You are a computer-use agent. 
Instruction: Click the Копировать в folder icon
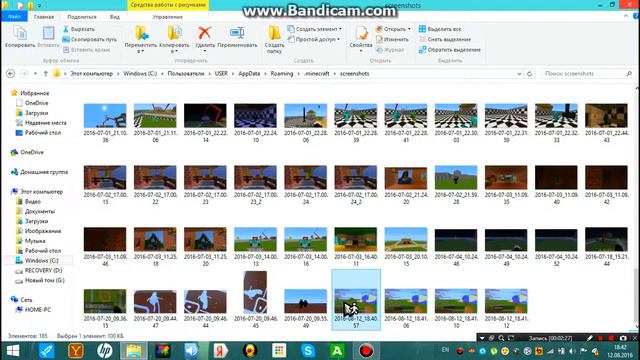coord(174,33)
